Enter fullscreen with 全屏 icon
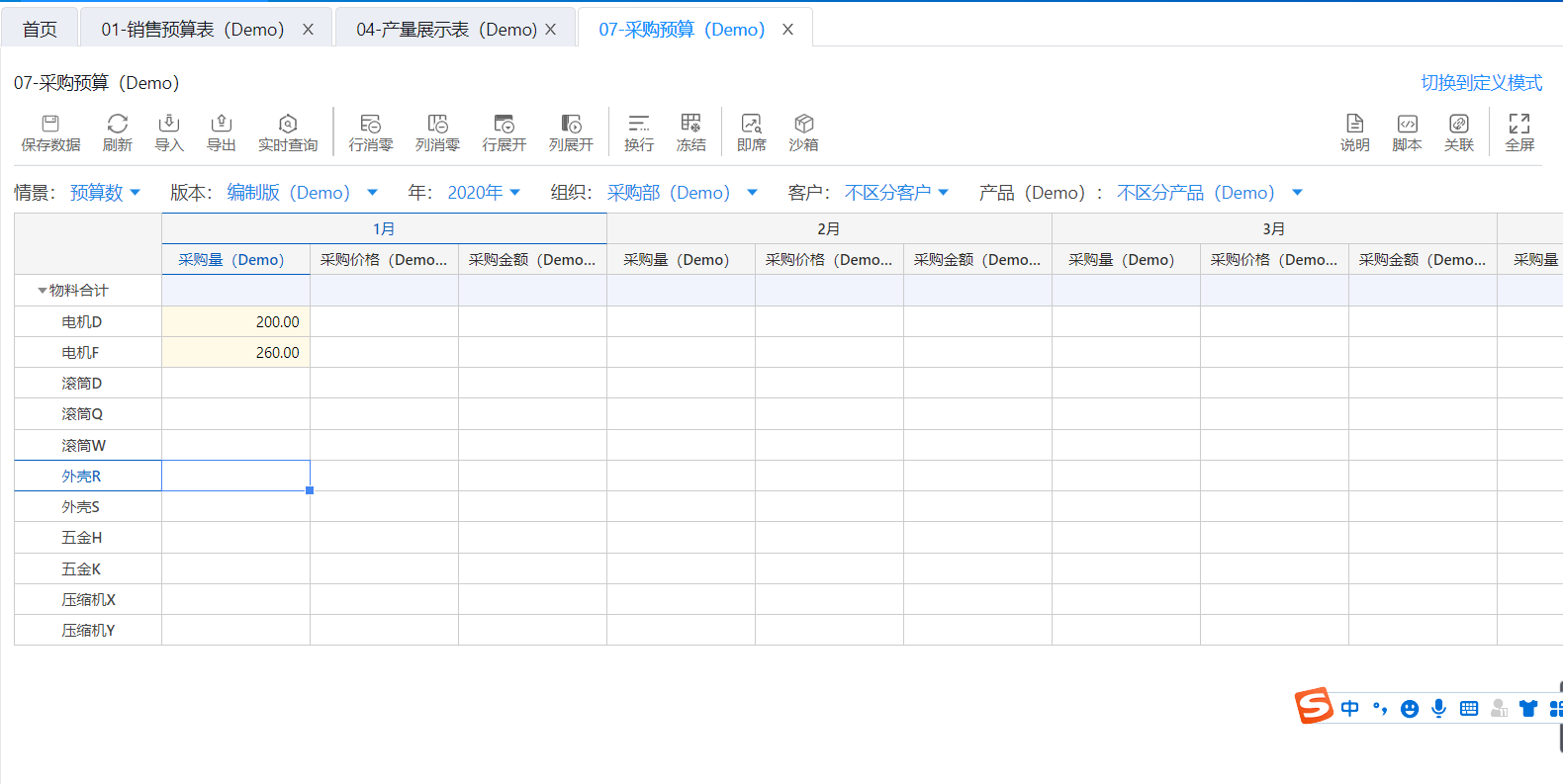Image resolution: width=1563 pixels, height=784 pixels. coord(1519,132)
